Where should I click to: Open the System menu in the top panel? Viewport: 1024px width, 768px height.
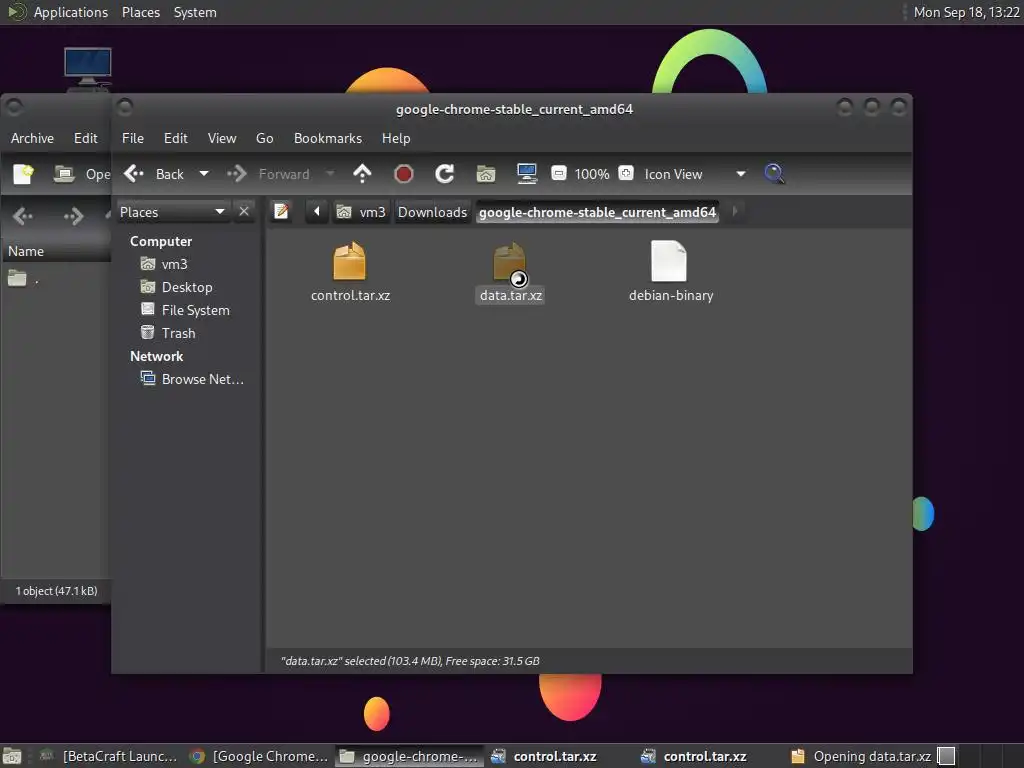(195, 12)
